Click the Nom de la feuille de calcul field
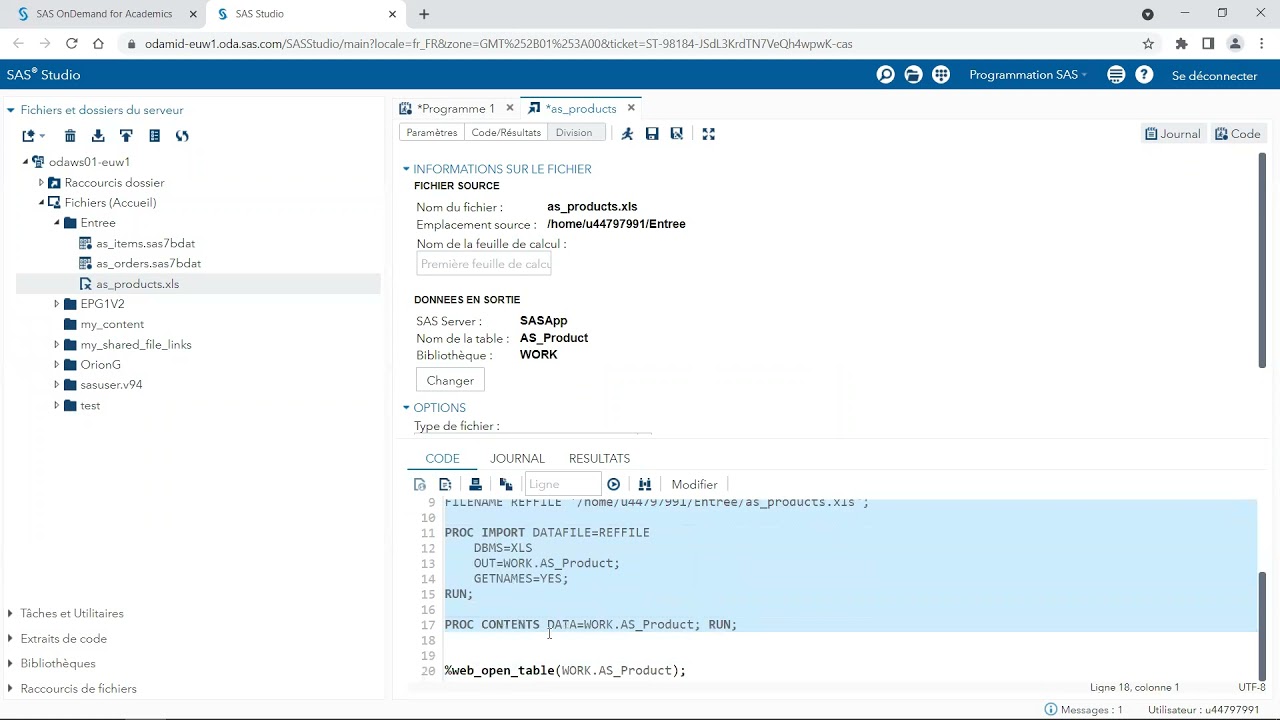The image size is (1280, 720). pyautogui.click(x=484, y=264)
